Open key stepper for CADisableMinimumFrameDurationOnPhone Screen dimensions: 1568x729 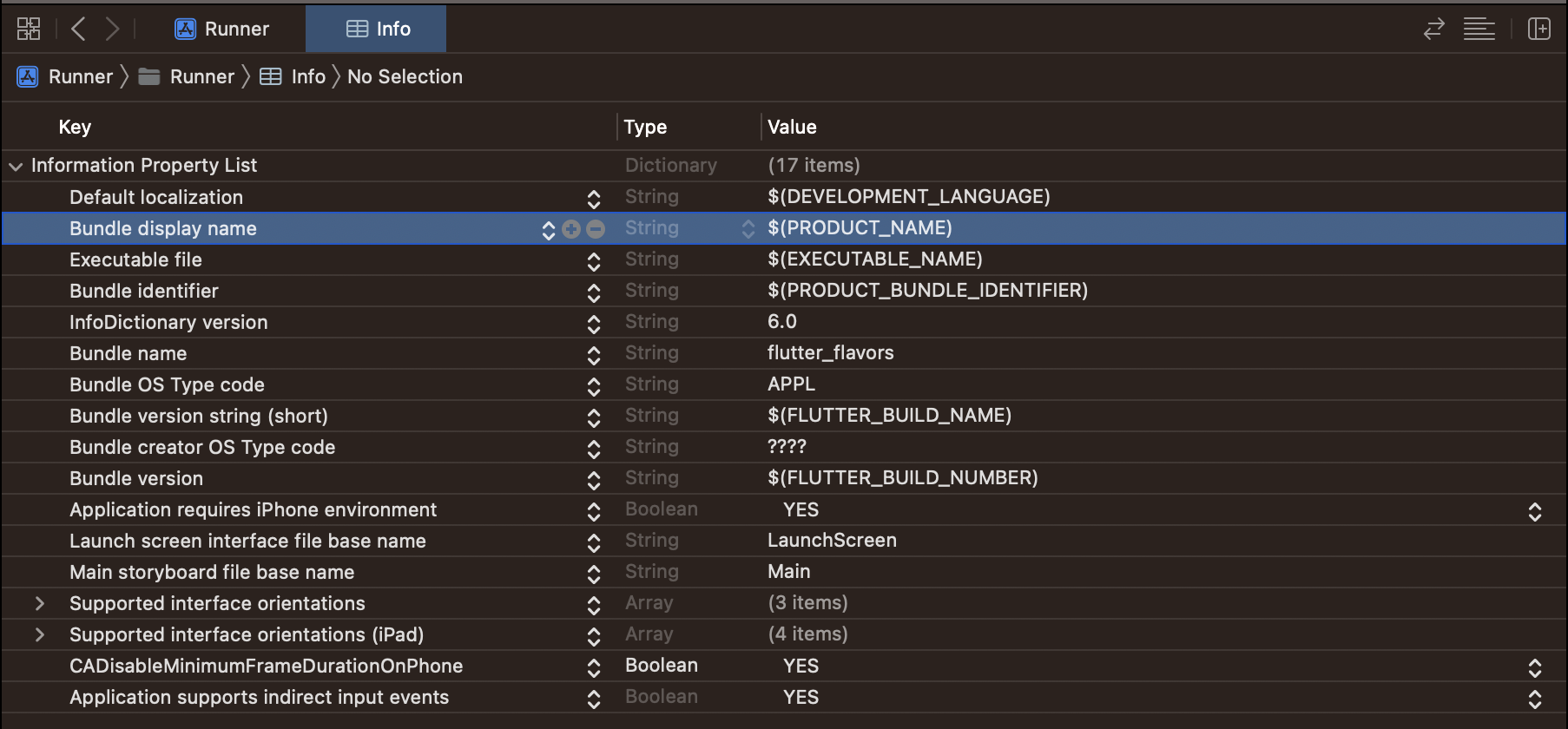pyautogui.click(x=594, y=667)
